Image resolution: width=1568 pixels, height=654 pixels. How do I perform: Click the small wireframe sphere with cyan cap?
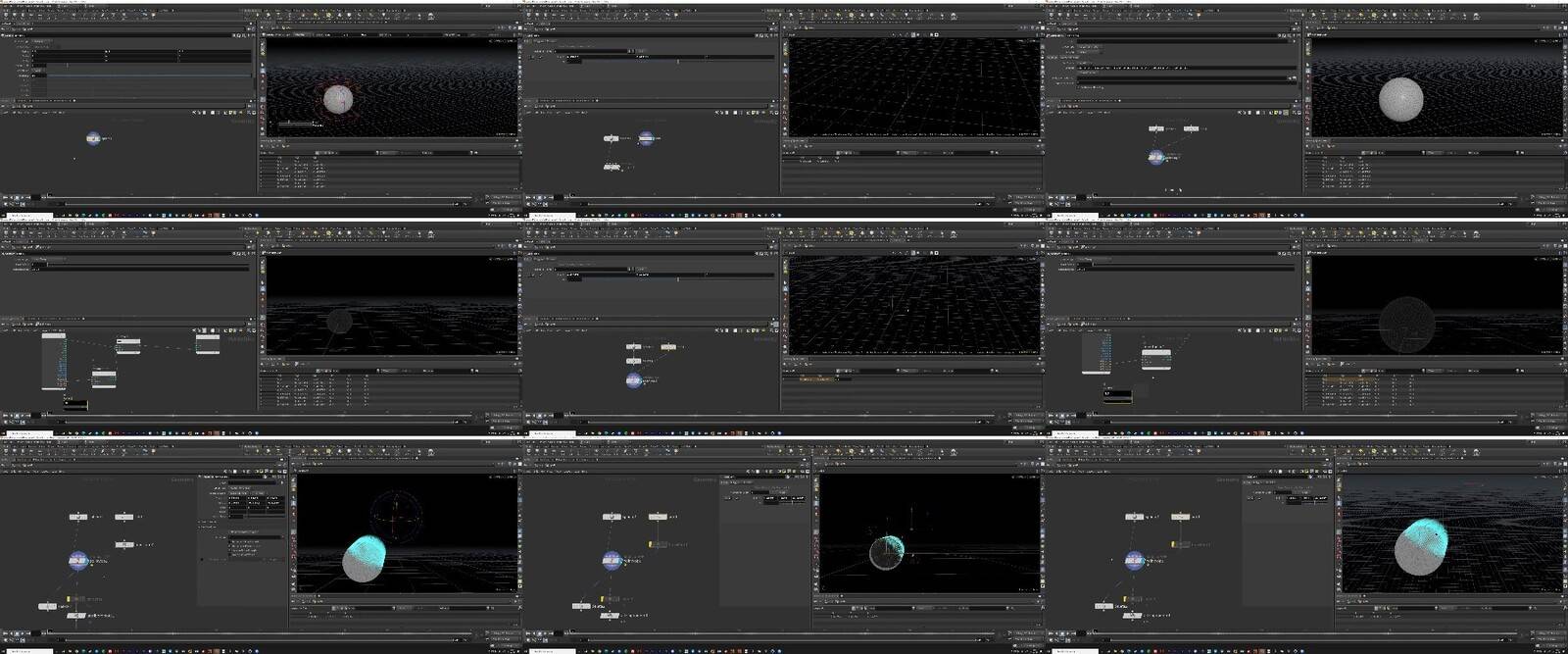pyautogui.click(x=887, y=552)
